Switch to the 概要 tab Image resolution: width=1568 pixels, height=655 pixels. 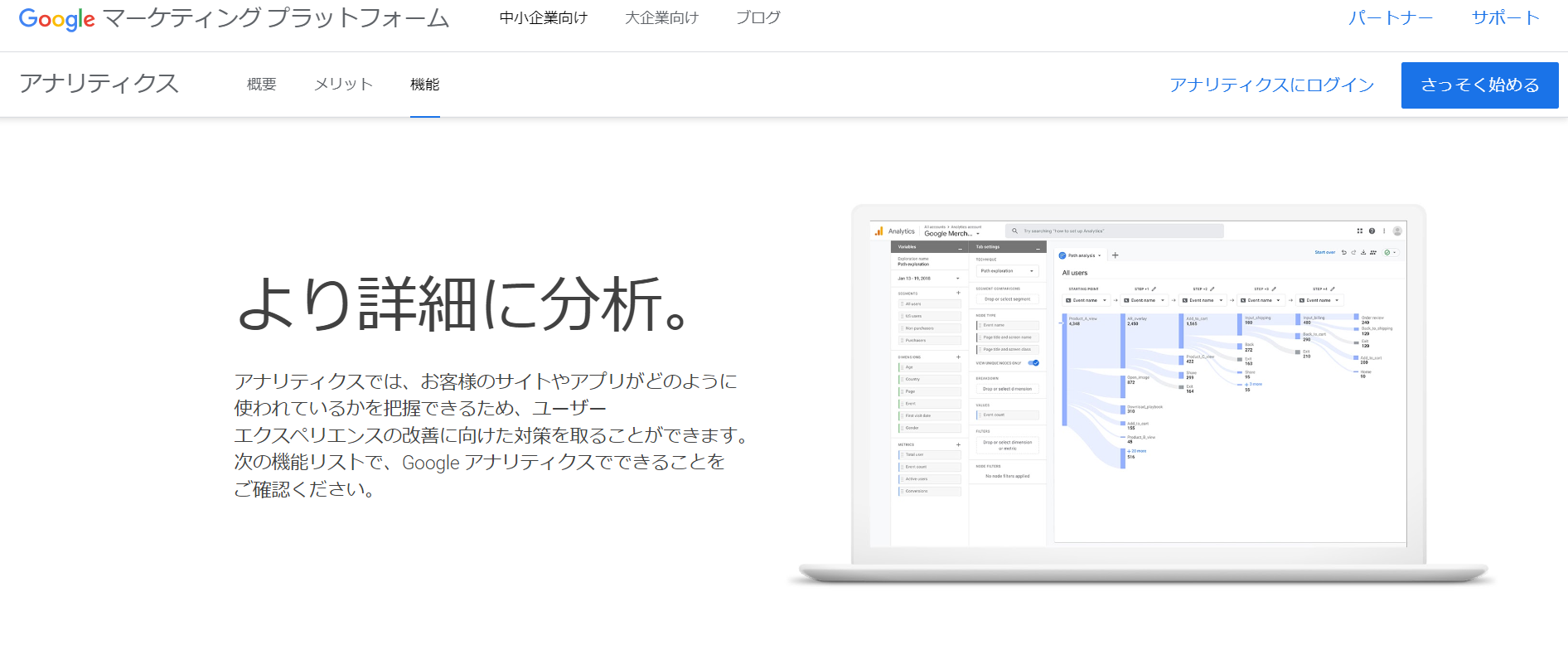pos(261,84)
